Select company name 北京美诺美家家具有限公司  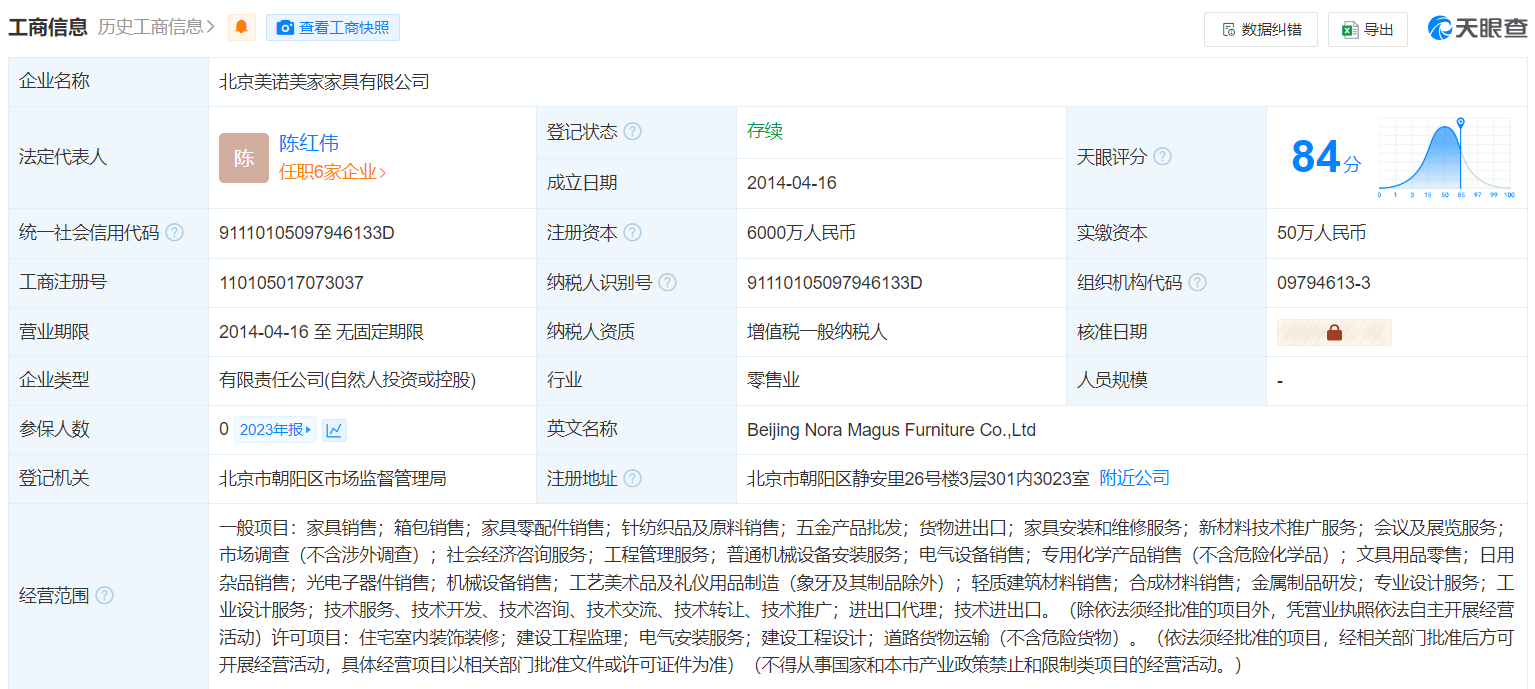(x=324, y=82)
